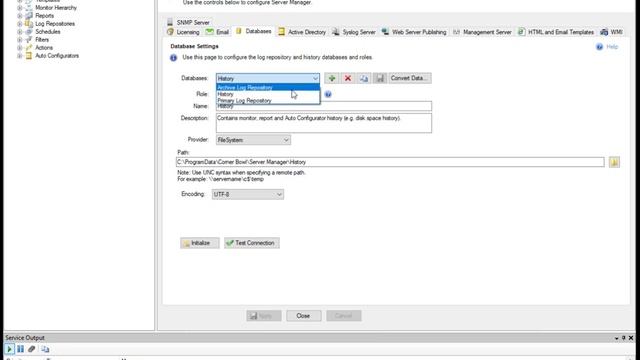640x360 pixels.
Task: Click the Reports tree icon
Action: 29,16
